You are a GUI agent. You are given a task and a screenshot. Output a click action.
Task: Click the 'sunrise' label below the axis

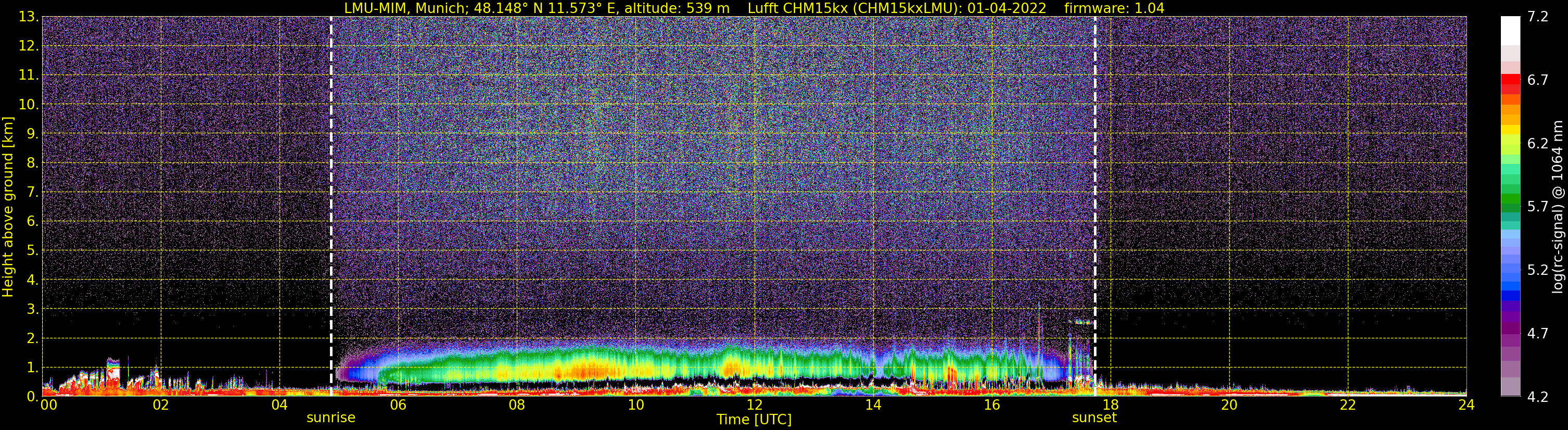pos(330,417)
